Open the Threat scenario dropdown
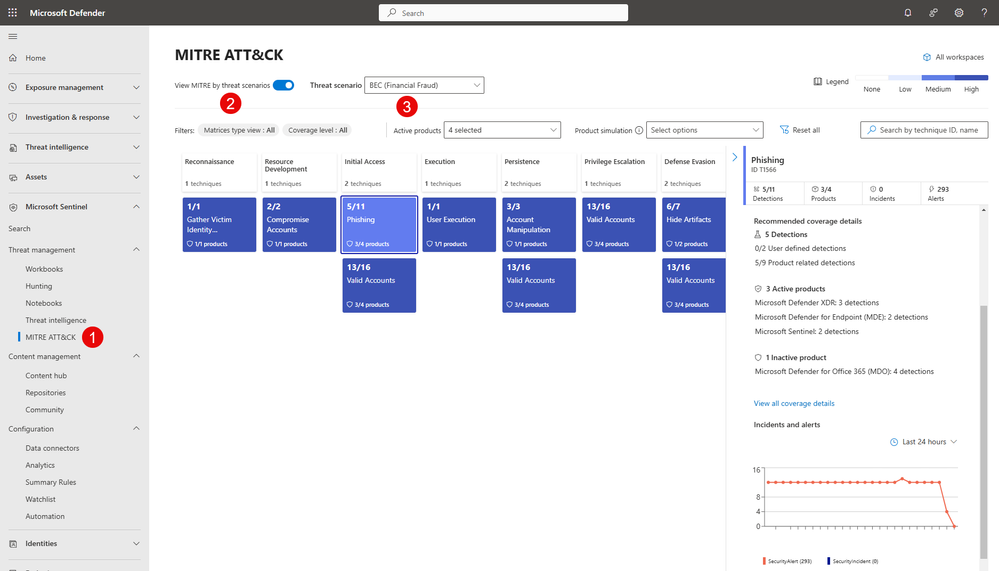This screenshot has height=571, width=999. (x=424, y=85)
